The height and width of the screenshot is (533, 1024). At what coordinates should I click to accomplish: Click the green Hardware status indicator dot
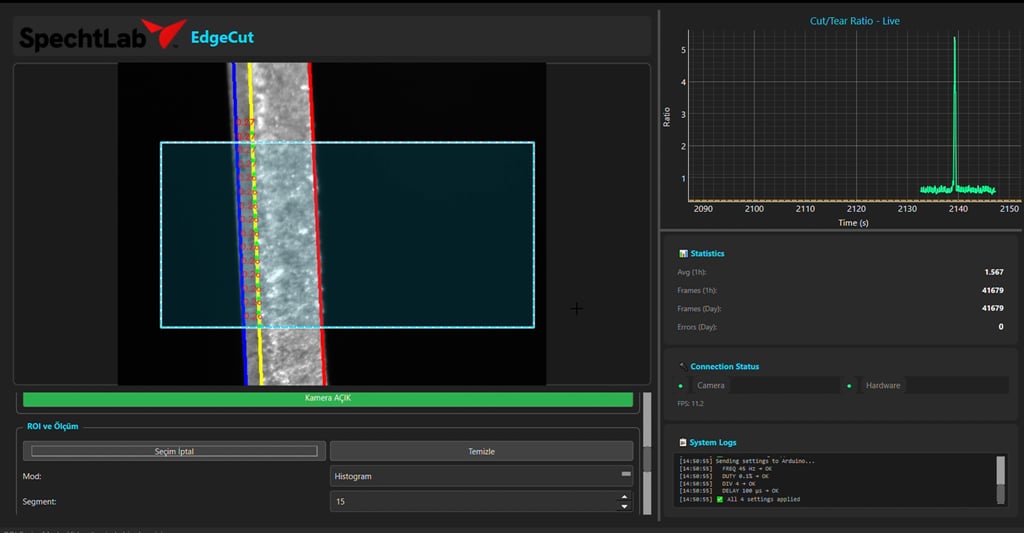849,386
